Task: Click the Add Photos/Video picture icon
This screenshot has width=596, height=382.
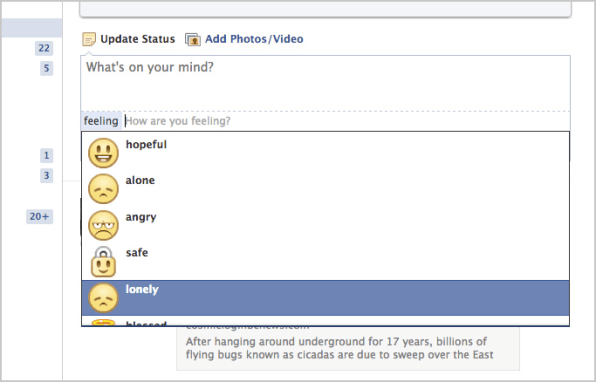Action: point(193,40)
